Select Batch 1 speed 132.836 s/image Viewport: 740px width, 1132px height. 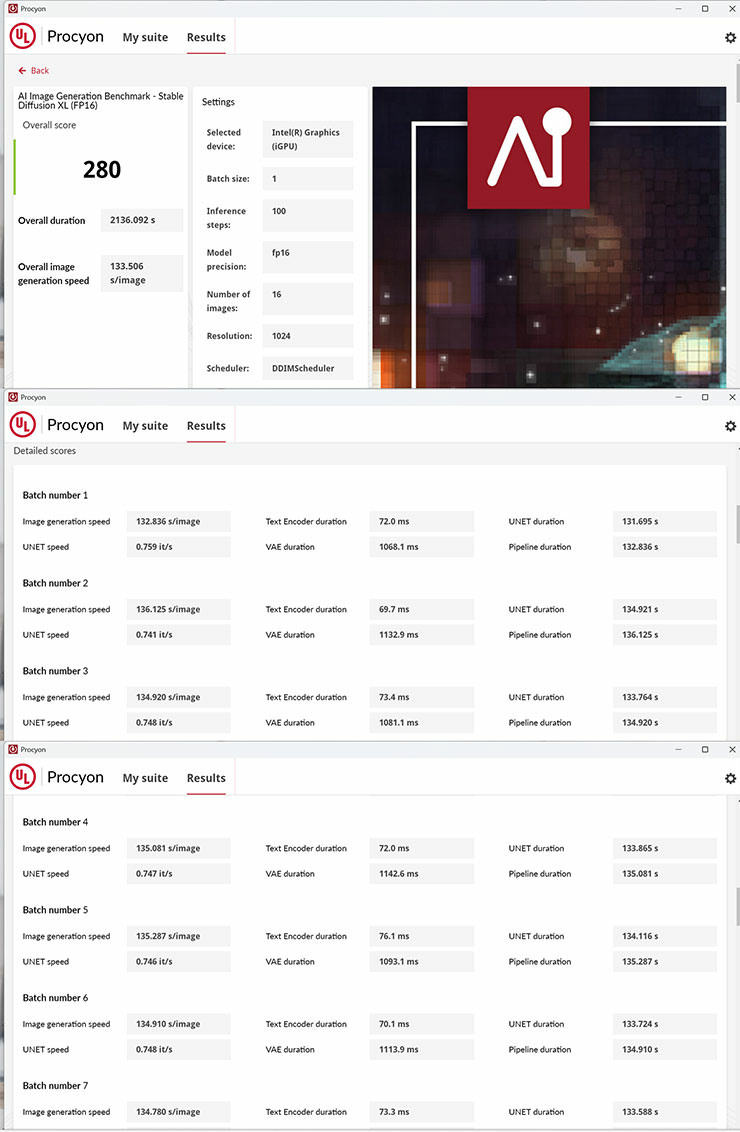pyautogui.click(x=178, y=521)
